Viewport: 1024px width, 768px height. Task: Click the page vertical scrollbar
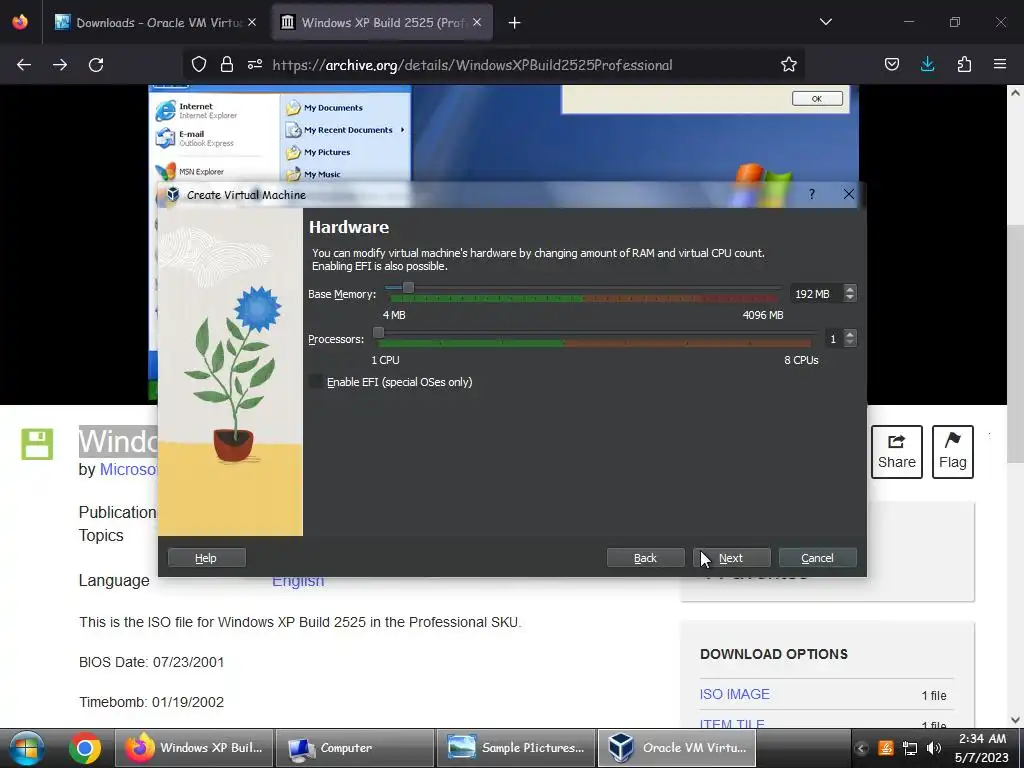click(1015, 344)
